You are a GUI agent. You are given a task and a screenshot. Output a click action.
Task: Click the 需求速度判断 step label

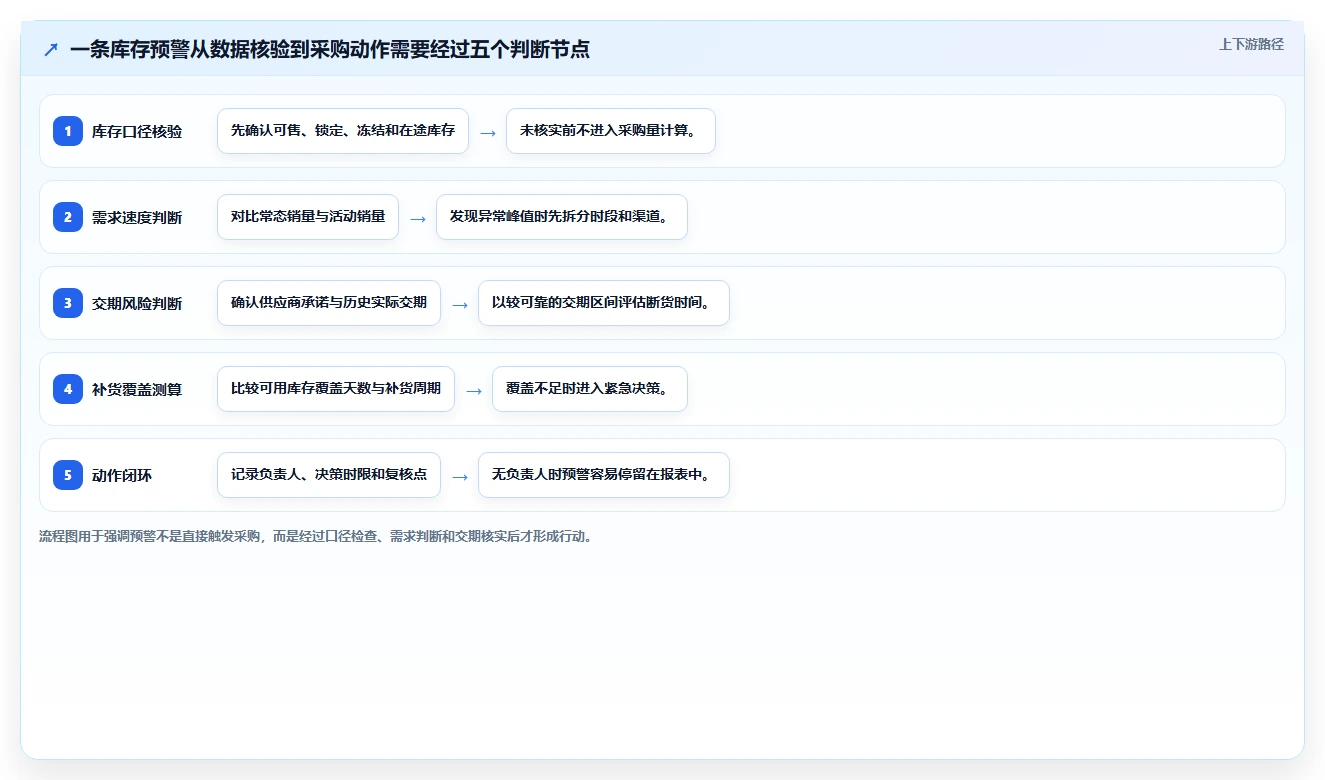137,217
